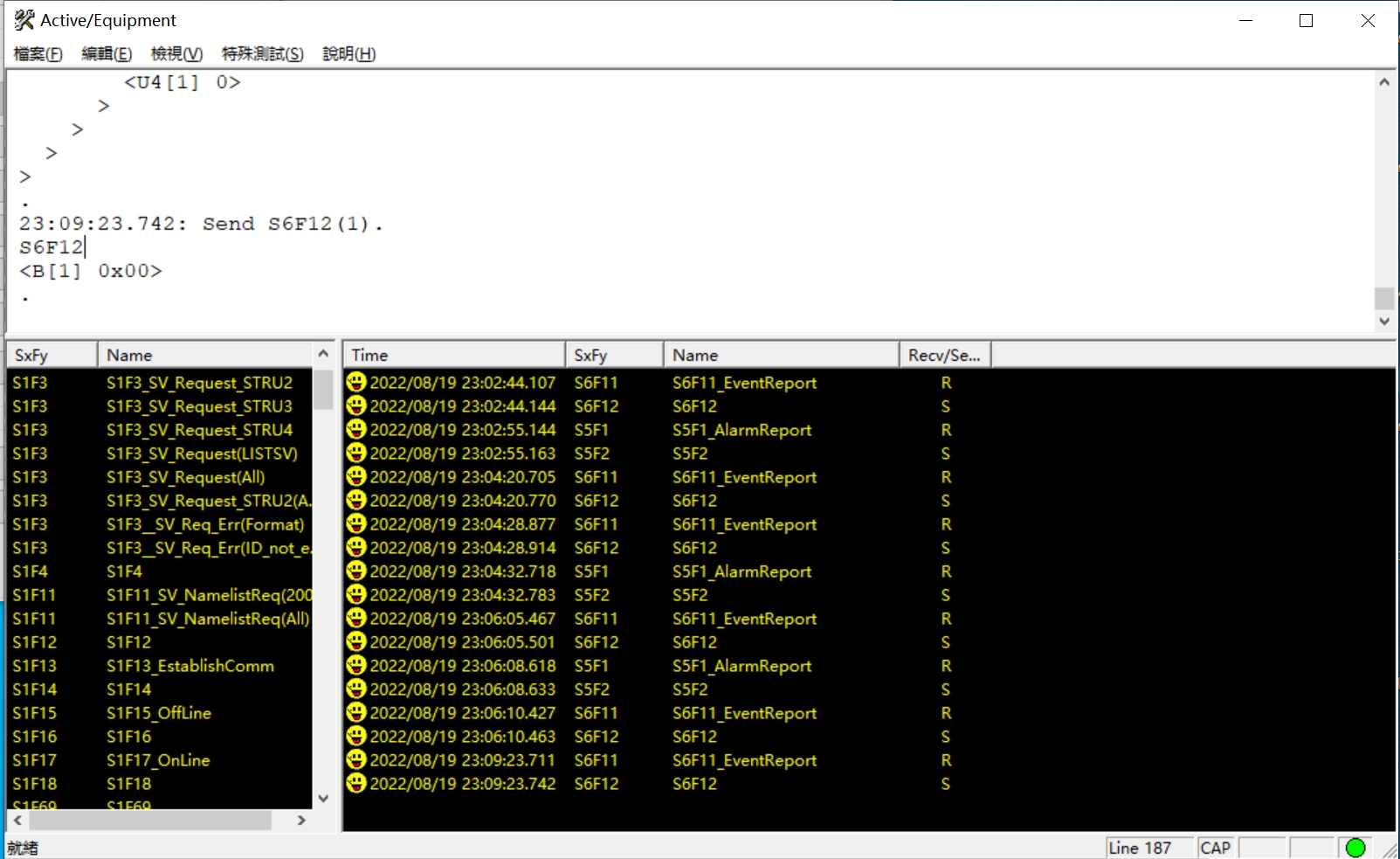Click smiley icon of 23:04:20.705 row
The image size is (1400, 859).
[x=356, y=476]
